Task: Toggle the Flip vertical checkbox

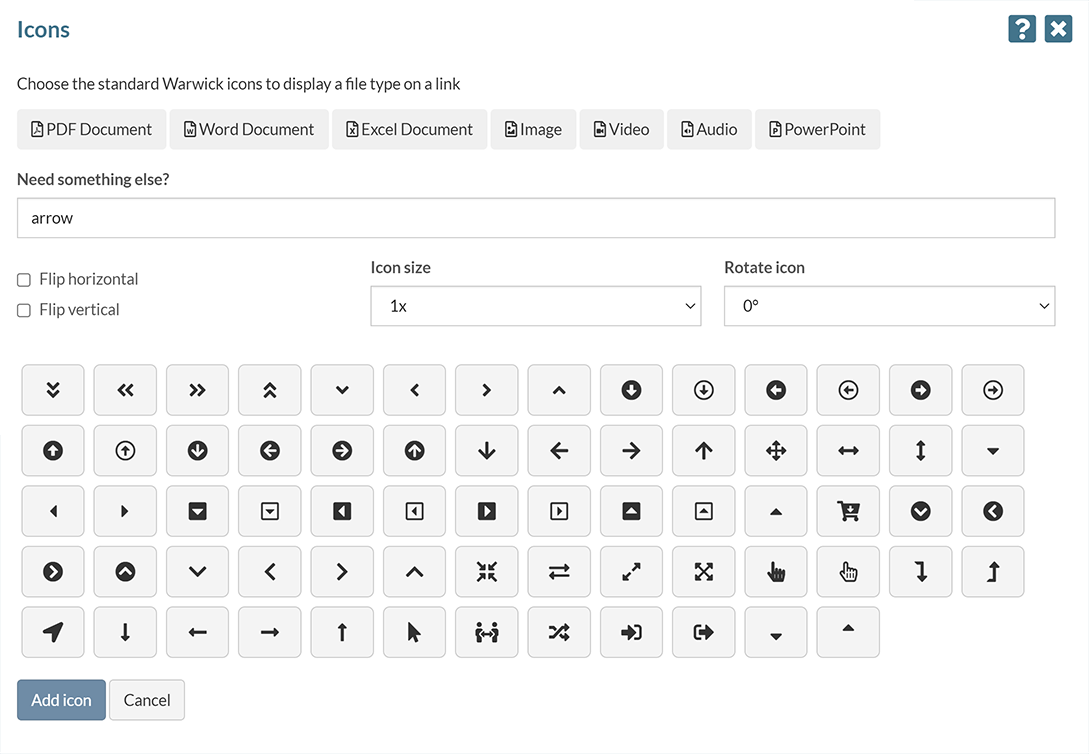Action: tap(24, 311)
